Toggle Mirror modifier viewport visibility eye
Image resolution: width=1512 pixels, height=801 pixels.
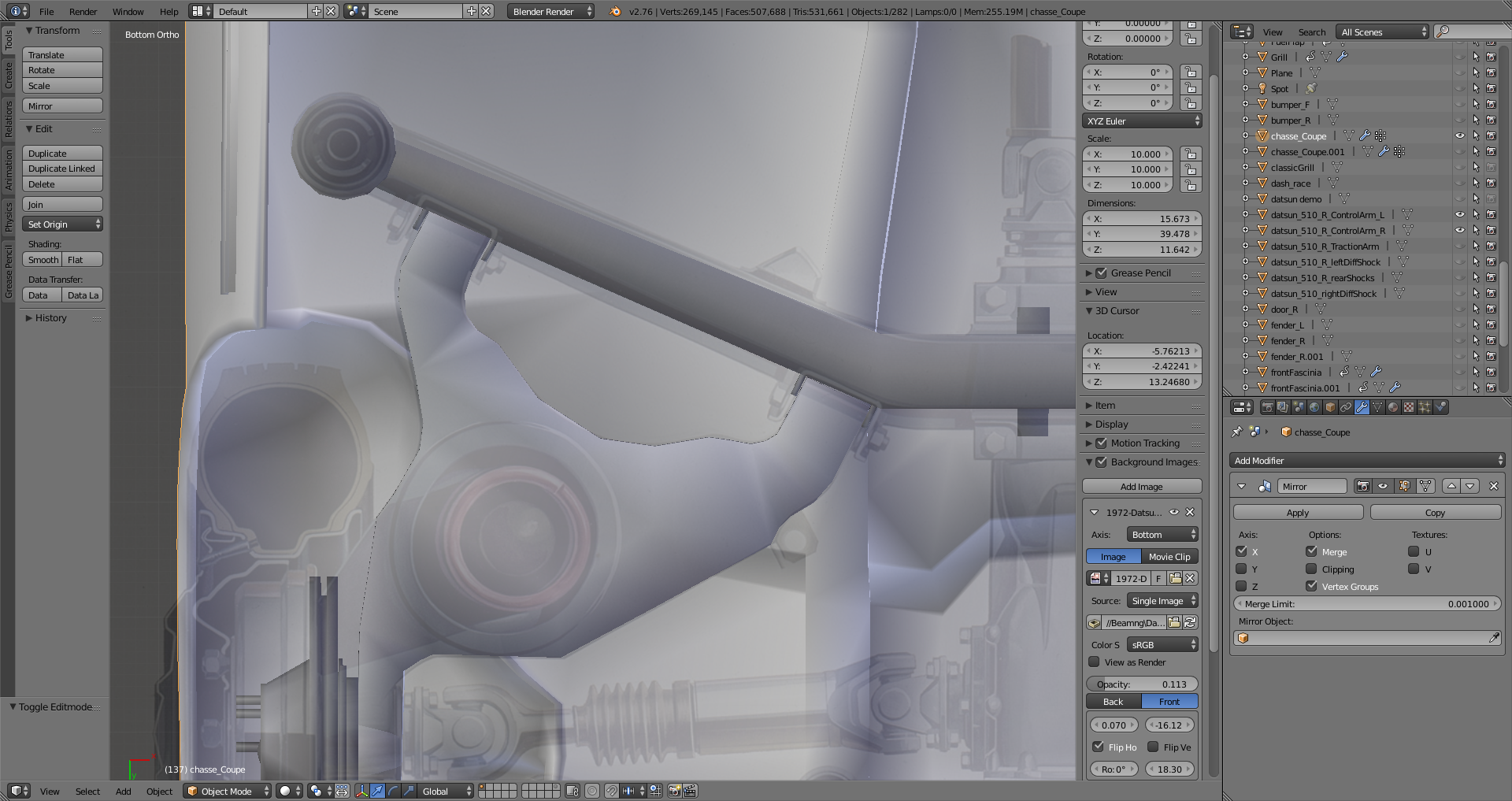point(1383,487)
